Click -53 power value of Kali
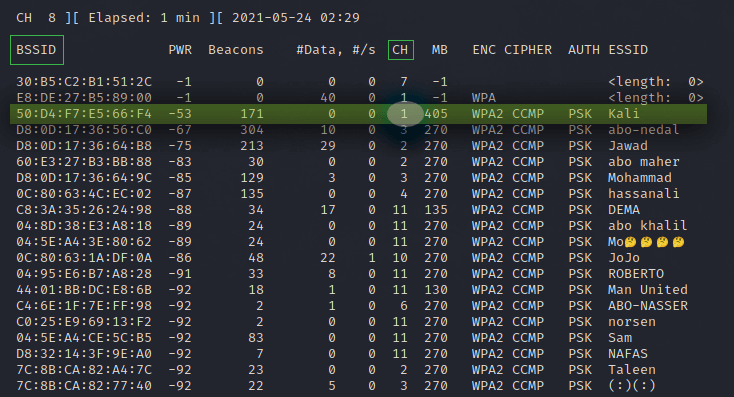The image size is (734, 397). point(180,114)
